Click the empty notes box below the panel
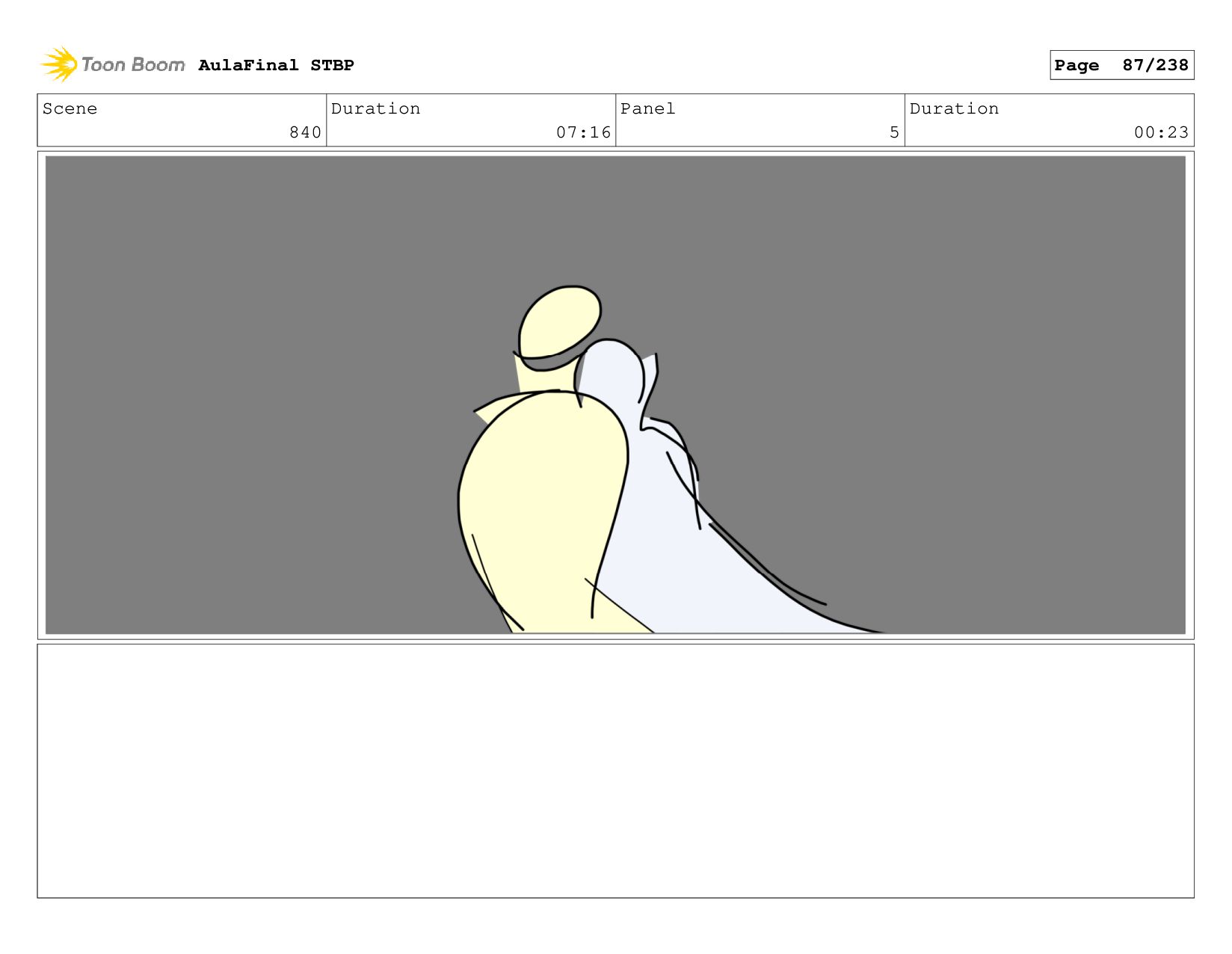 point(615,771)
